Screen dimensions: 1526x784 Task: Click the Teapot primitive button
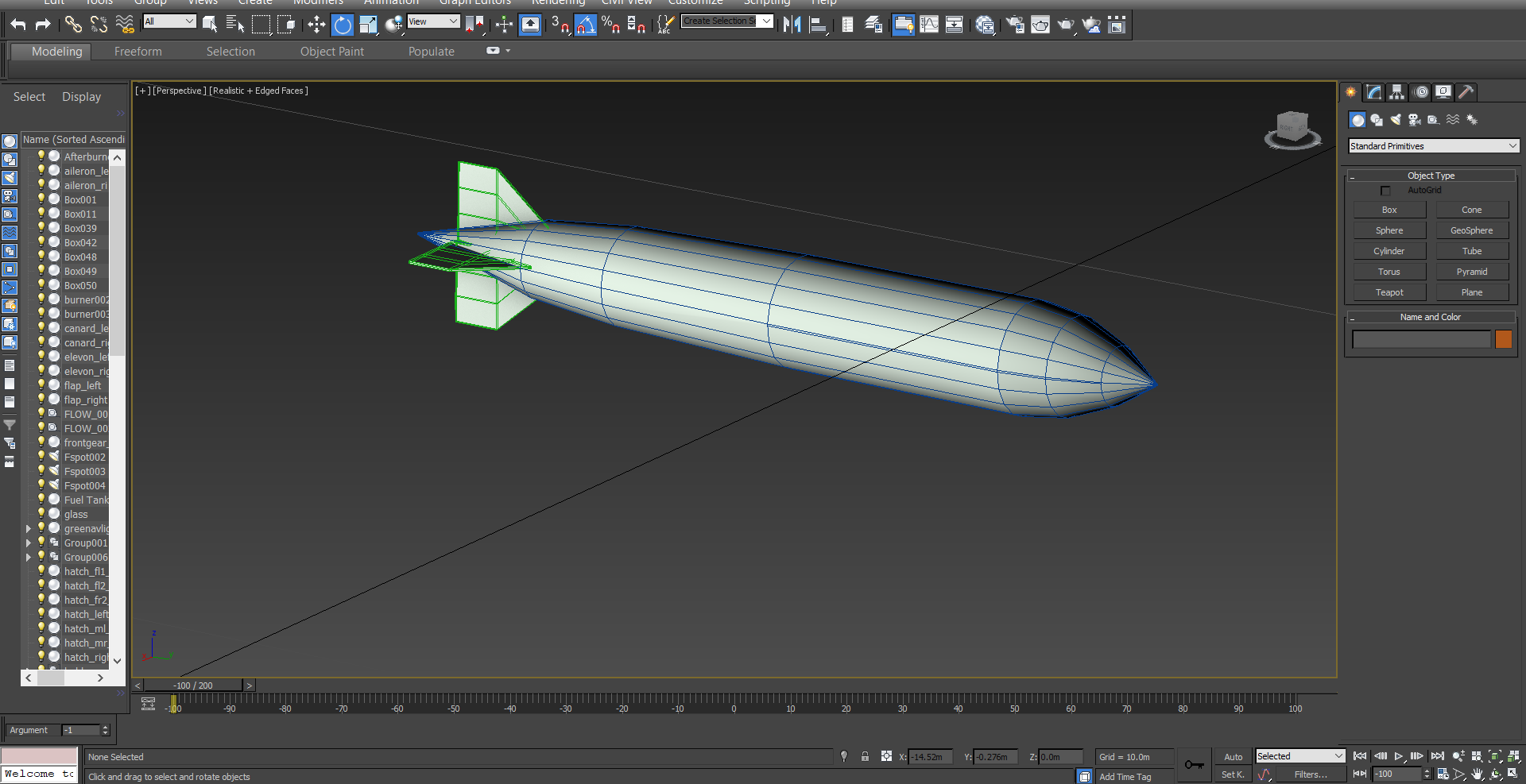coord(1389,292)
